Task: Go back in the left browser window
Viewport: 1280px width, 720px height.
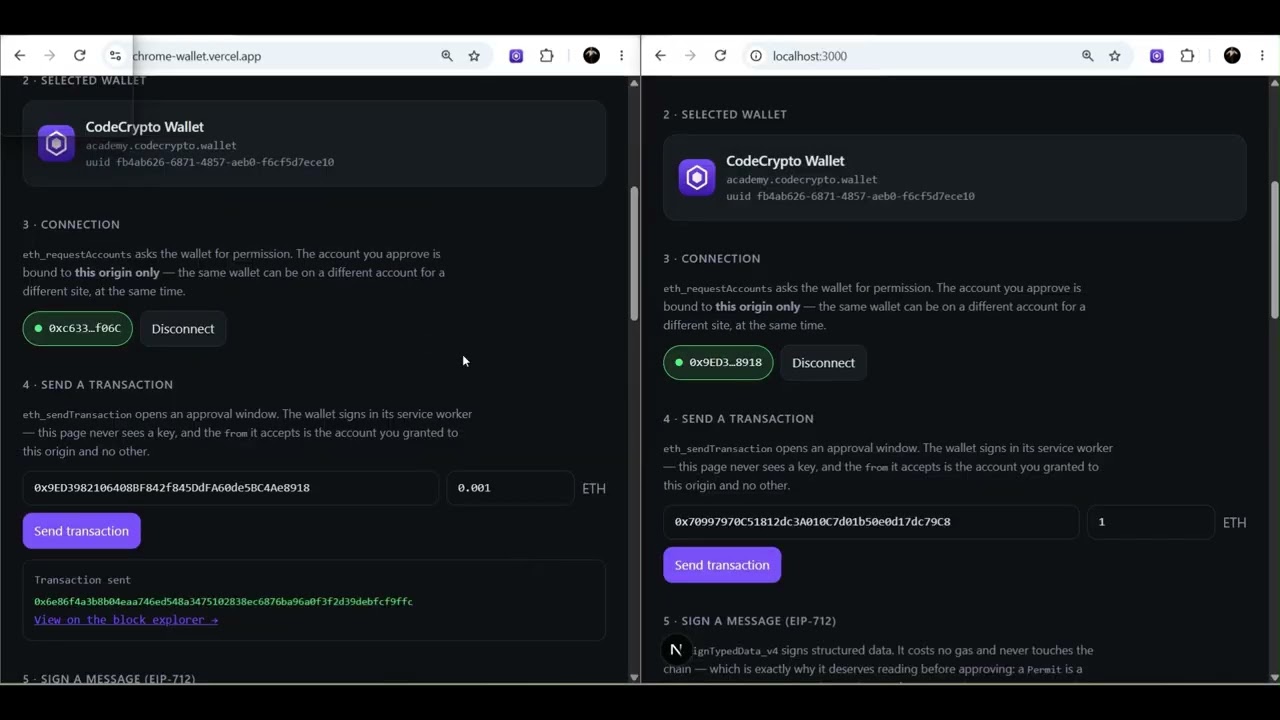Action: point(20,56)
